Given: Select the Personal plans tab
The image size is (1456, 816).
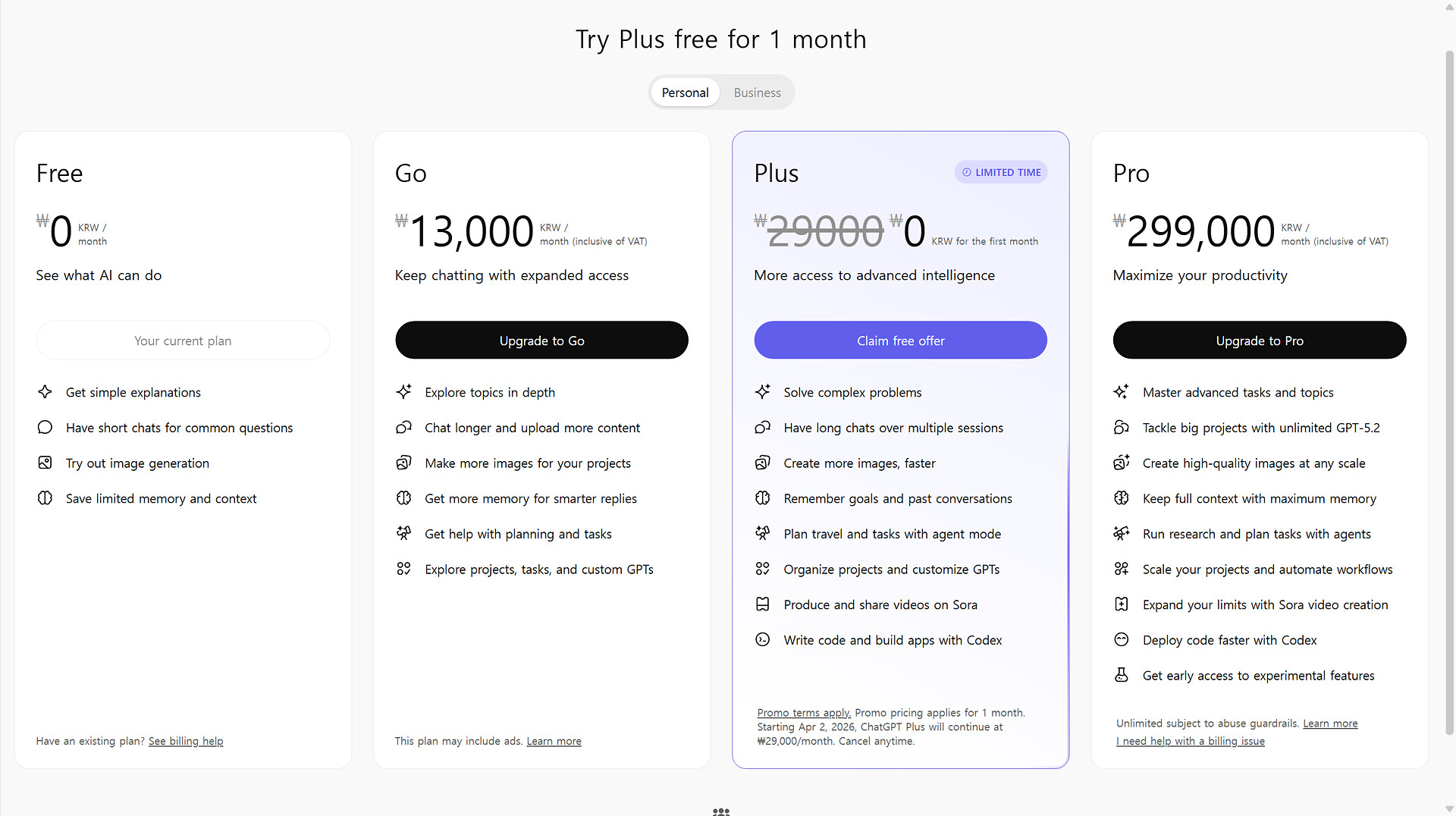Looking at the screenshot, I should [x=685, y=93].
